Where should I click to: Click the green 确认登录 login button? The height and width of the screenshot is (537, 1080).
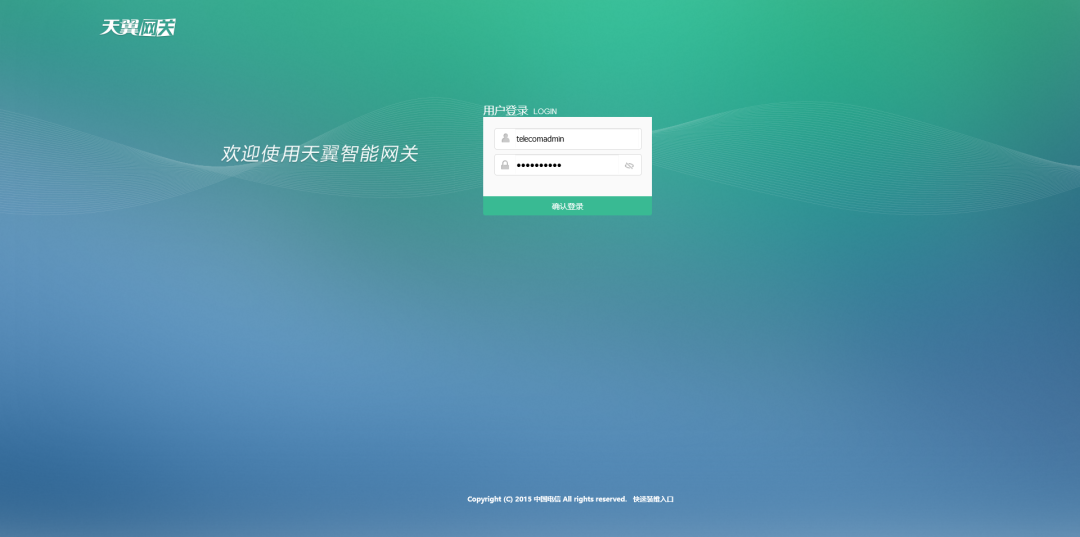pos(568,206)
